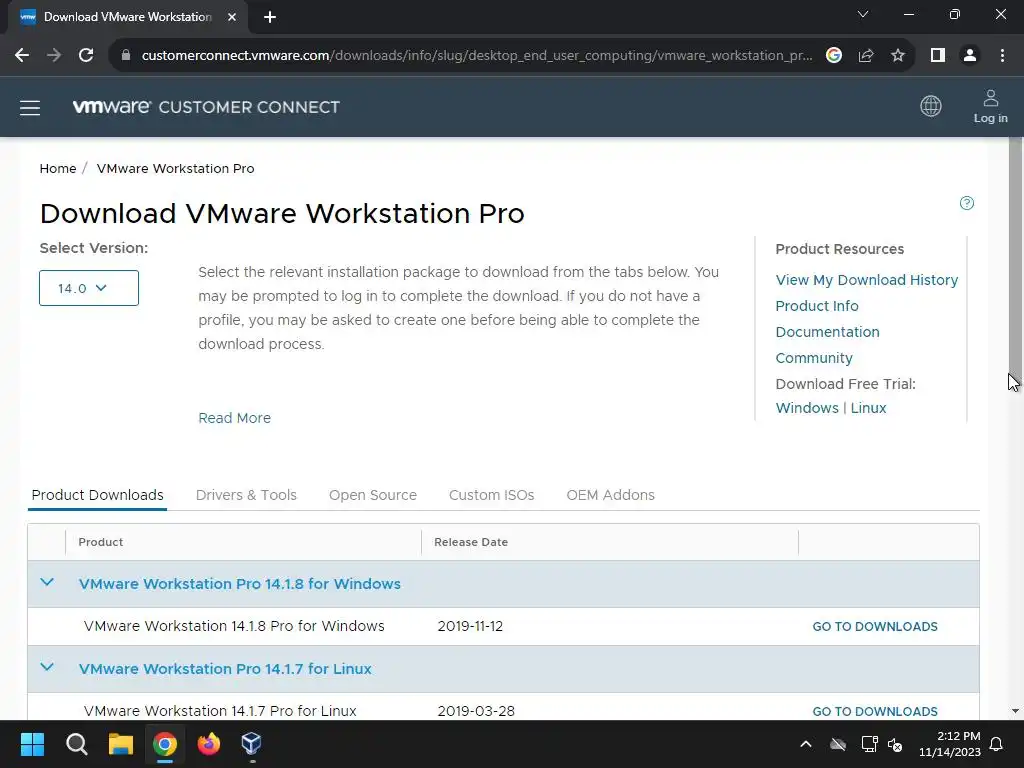Click VMware Workstation Pro breadcrumb
The width and height of the screenshot is (1024, 768).
point(176,168)
